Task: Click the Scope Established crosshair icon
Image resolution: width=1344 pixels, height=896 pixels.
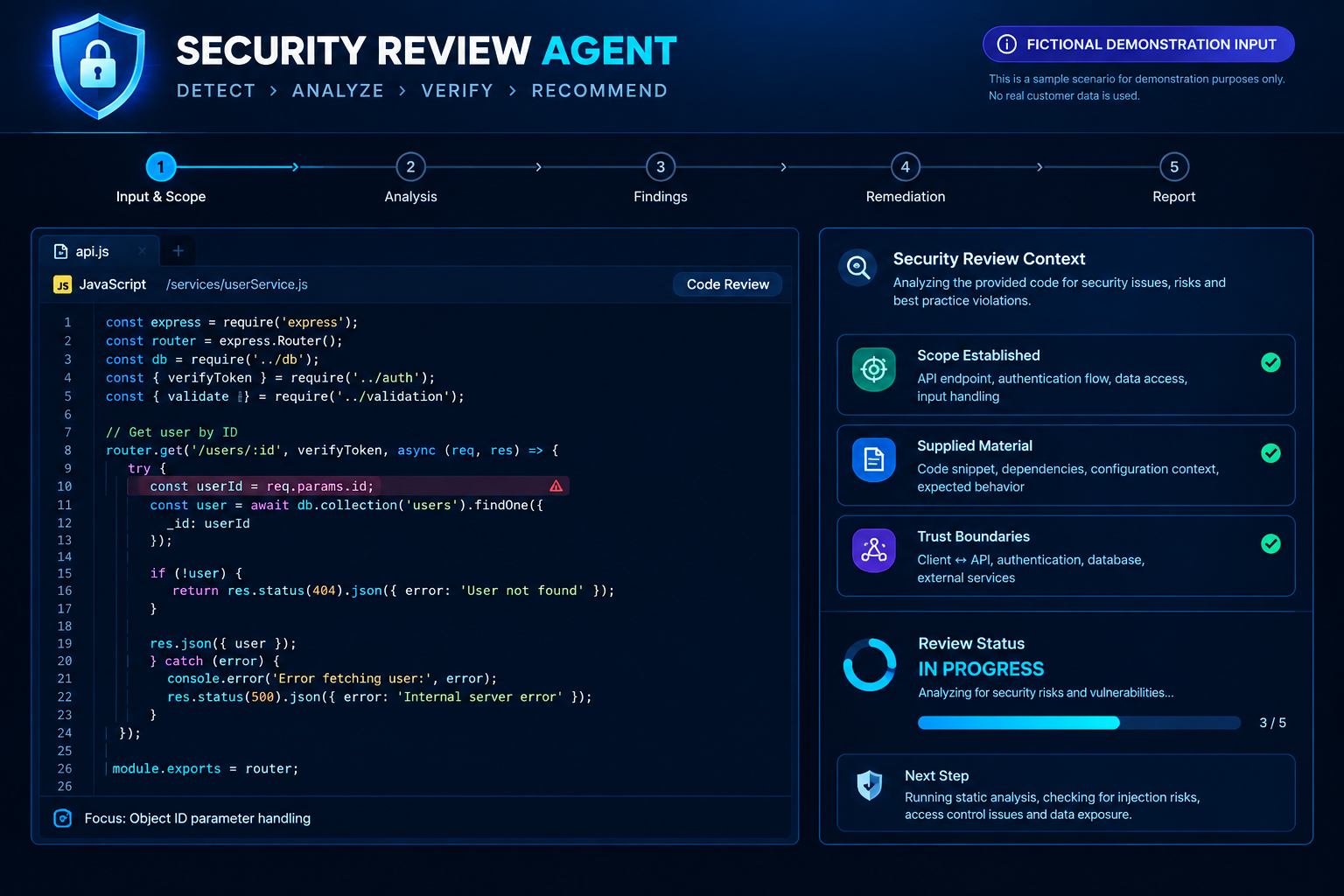Action: (x=873, y=369)
